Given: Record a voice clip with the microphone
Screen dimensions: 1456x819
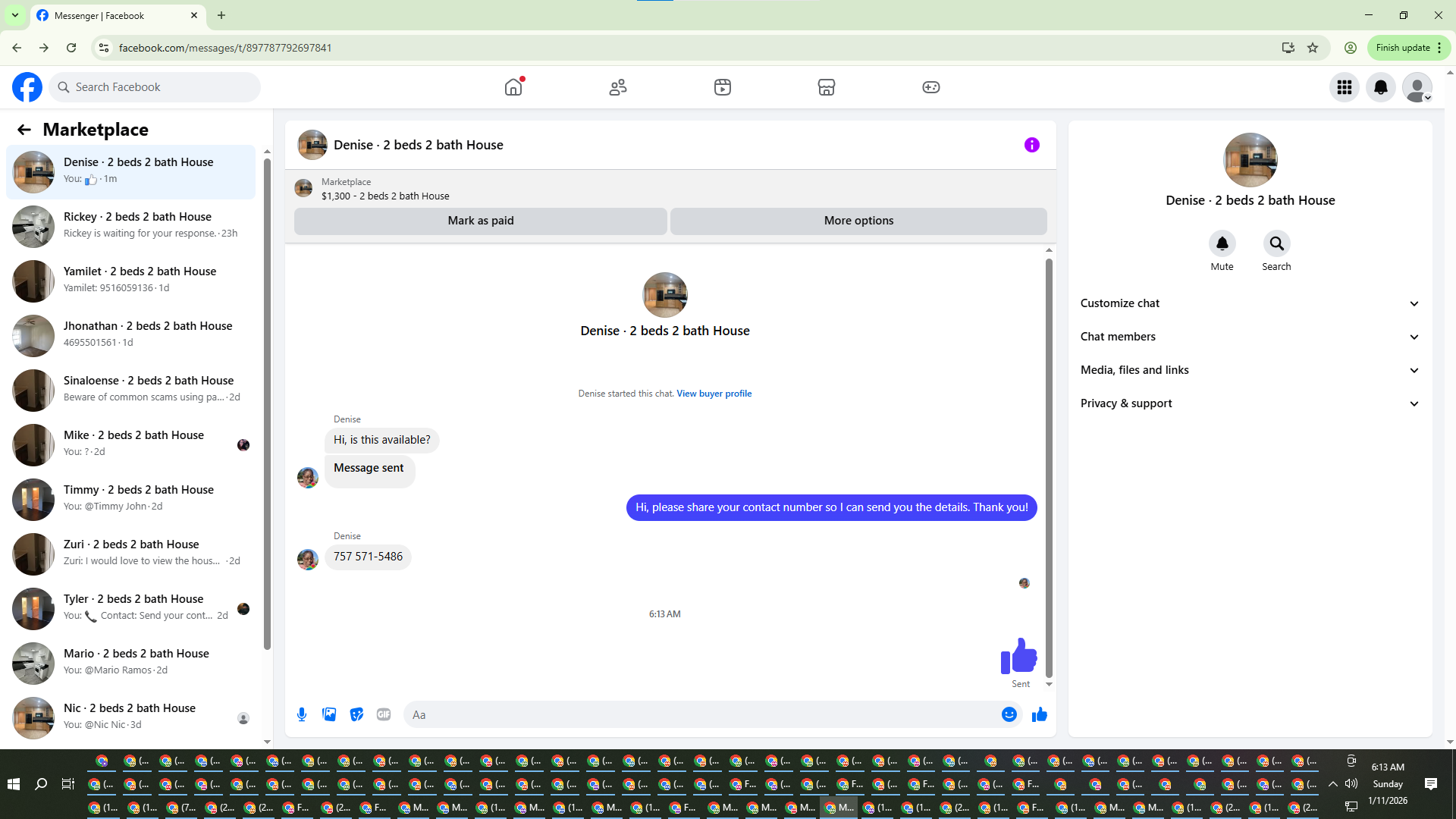Looking at the screenshot, I should (x=302, y=714).
